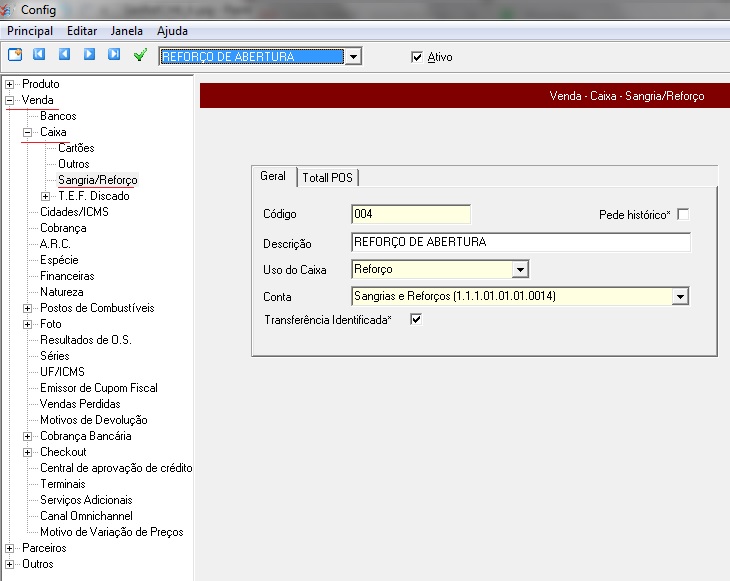Collapse the Caixa tree node
730x581 pixels.
[x=27, y=132]
